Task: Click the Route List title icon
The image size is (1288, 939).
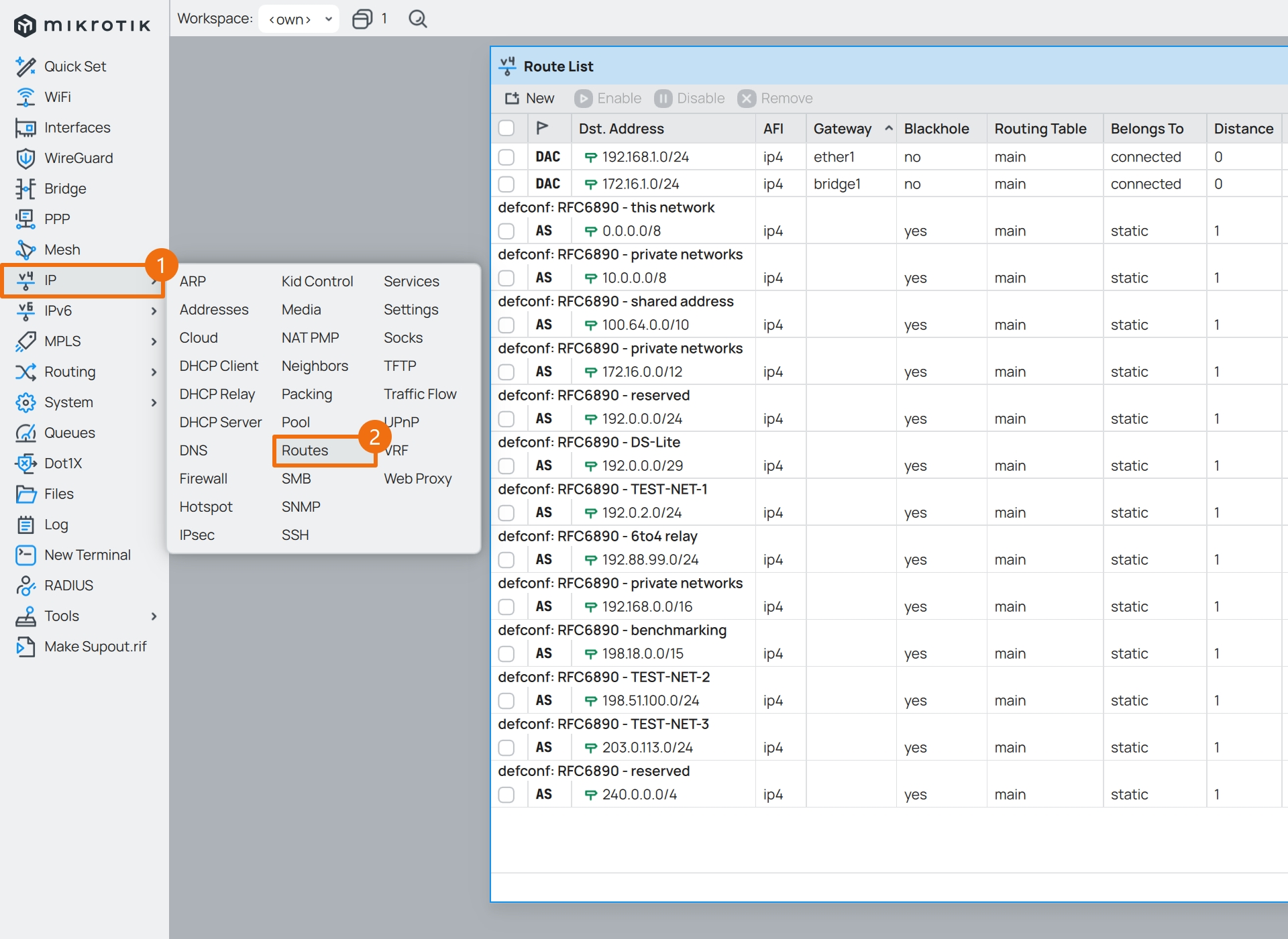Action: click(x=507, y=66)
